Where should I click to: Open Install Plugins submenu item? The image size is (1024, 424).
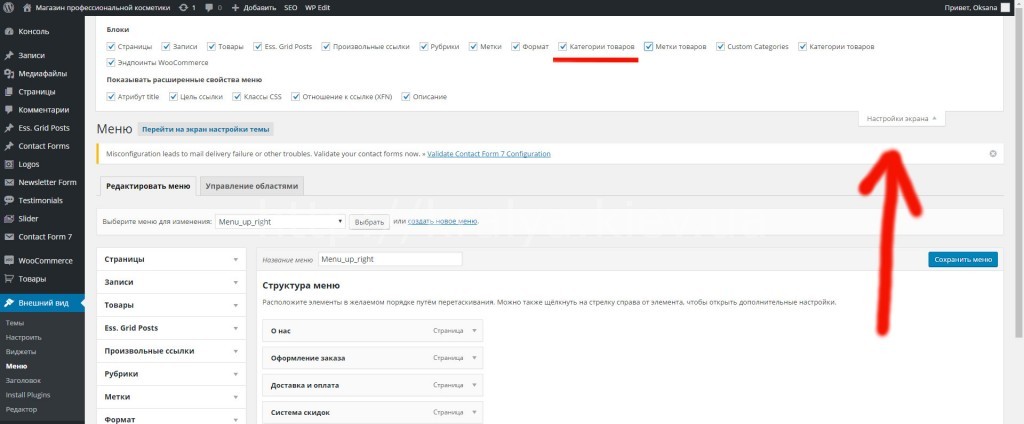28,395
